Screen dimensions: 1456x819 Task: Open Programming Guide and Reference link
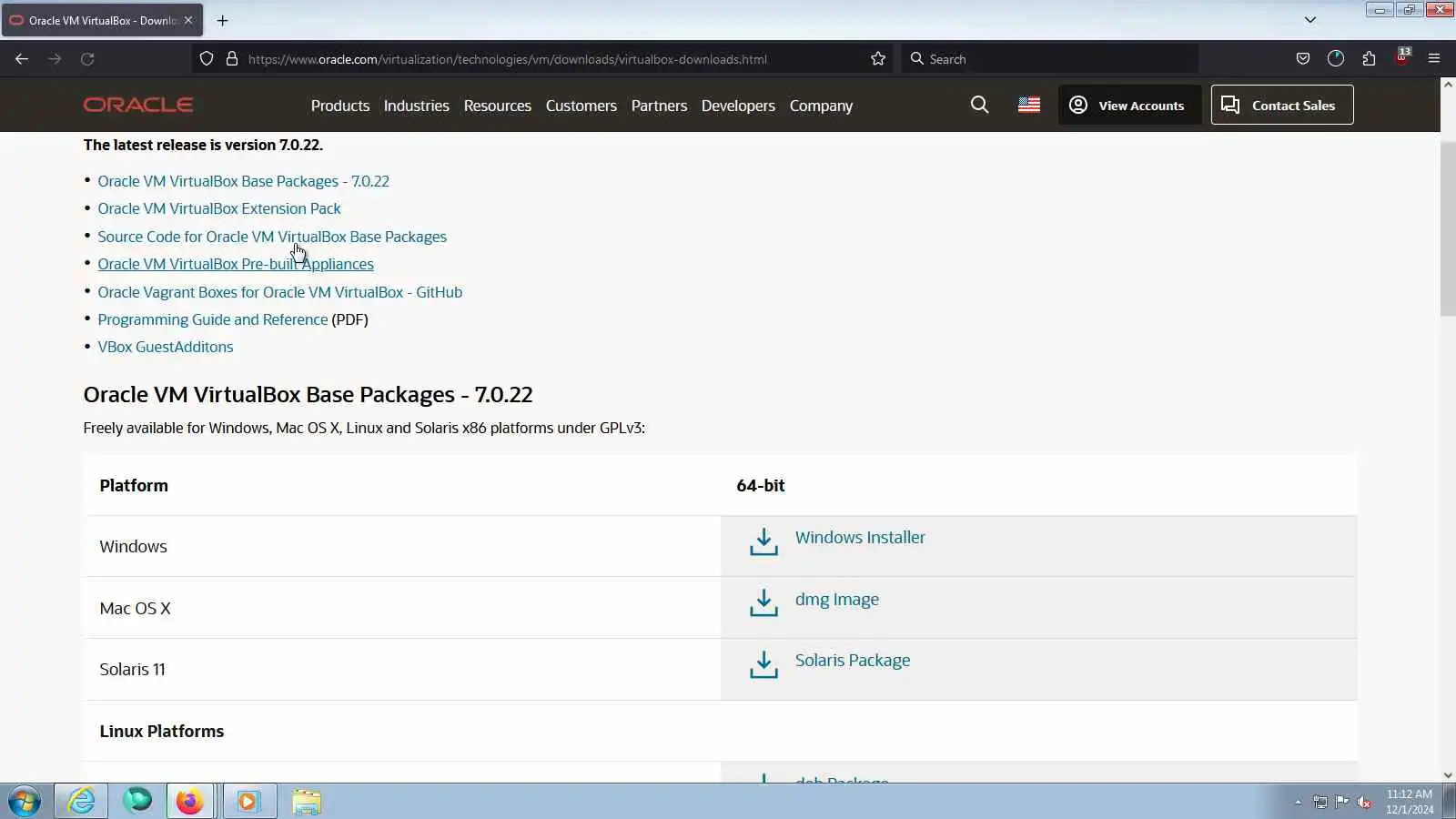(213, 319)
